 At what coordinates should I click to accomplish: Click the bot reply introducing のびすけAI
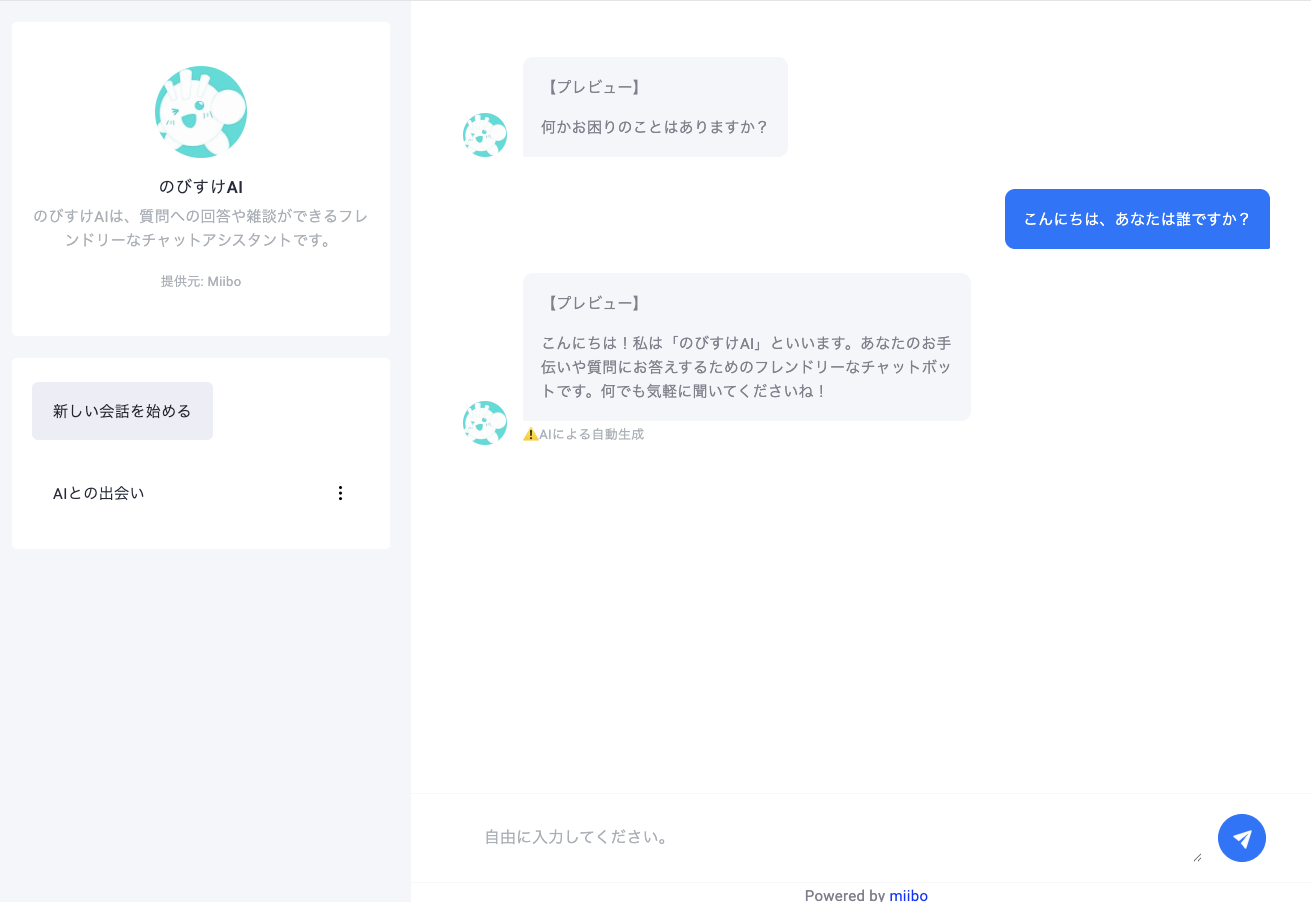pos(747,347)
